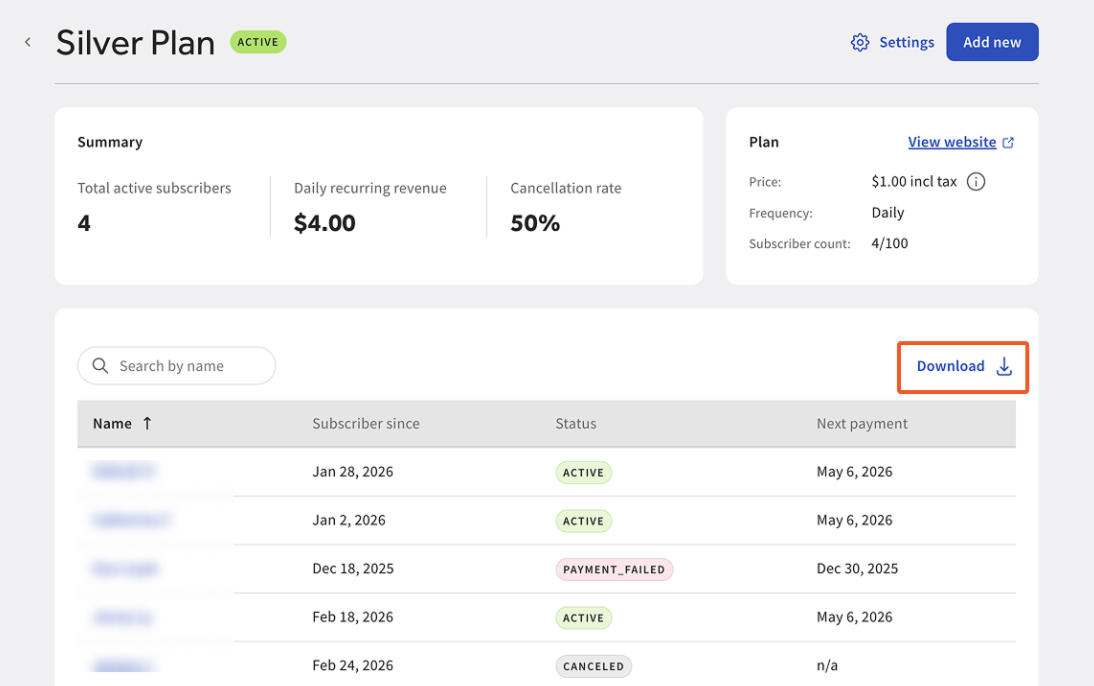Open the Settings link
1094x686 pixels.
pos(906,43)
